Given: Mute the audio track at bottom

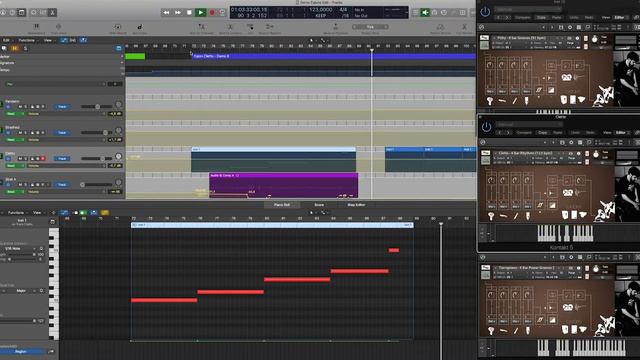Looking at the screenshot, I should [20, 184].
